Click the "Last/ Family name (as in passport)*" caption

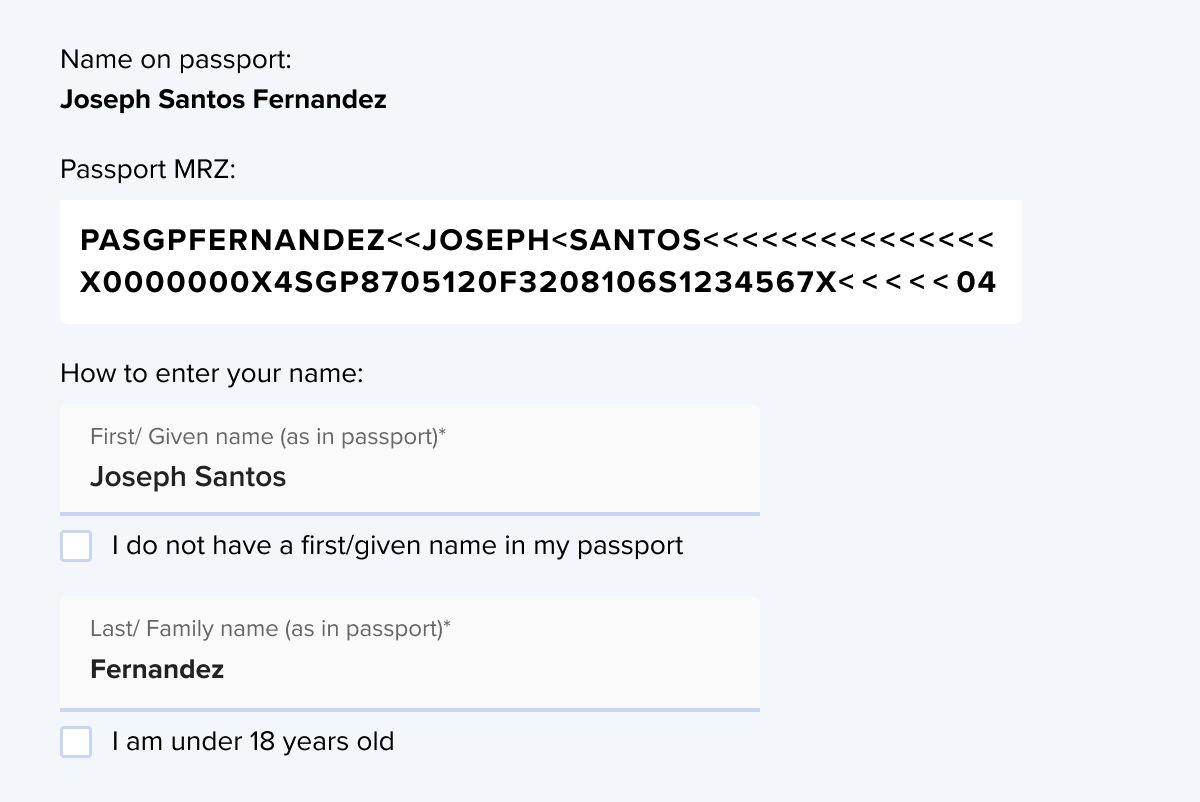point(270,629)
